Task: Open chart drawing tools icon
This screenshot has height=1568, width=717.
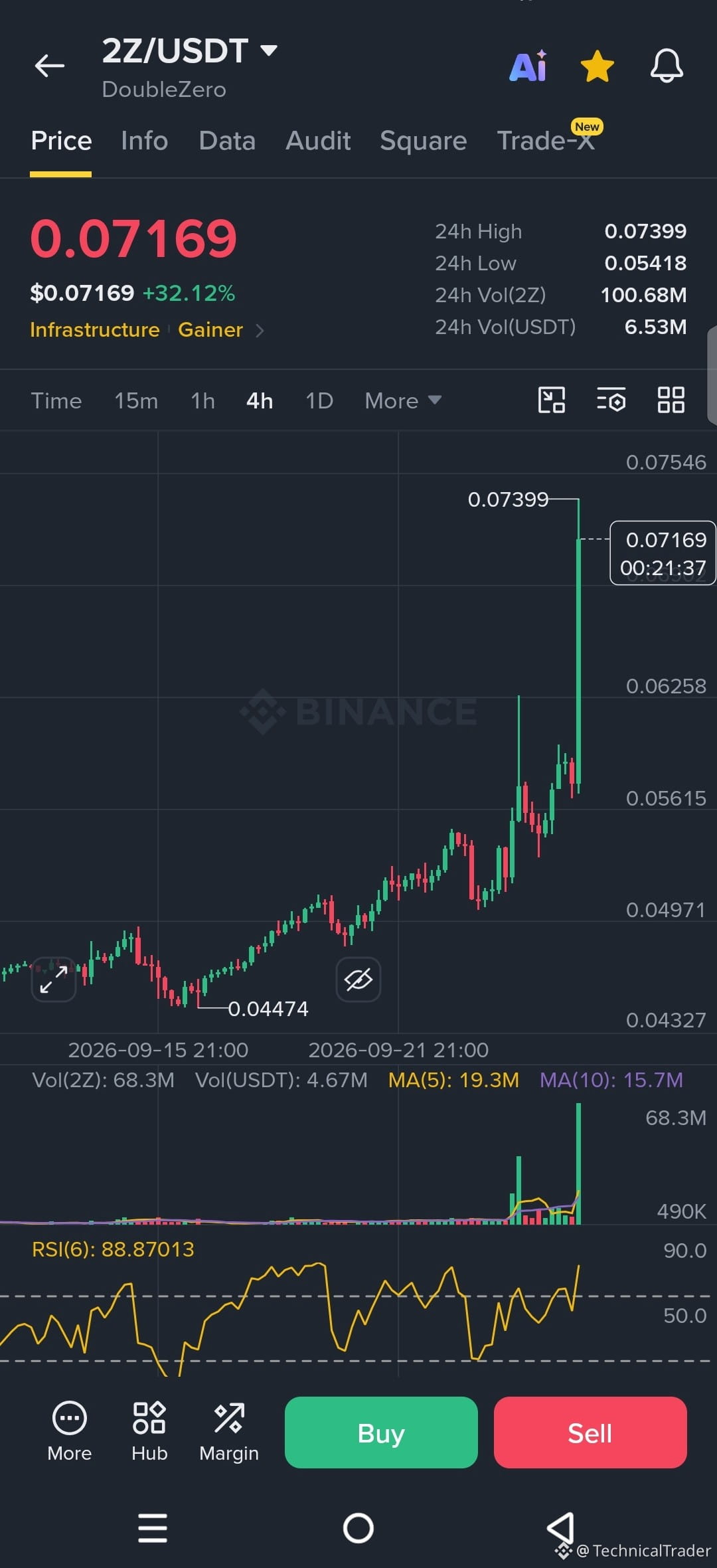Action: (x=551, y=400)
